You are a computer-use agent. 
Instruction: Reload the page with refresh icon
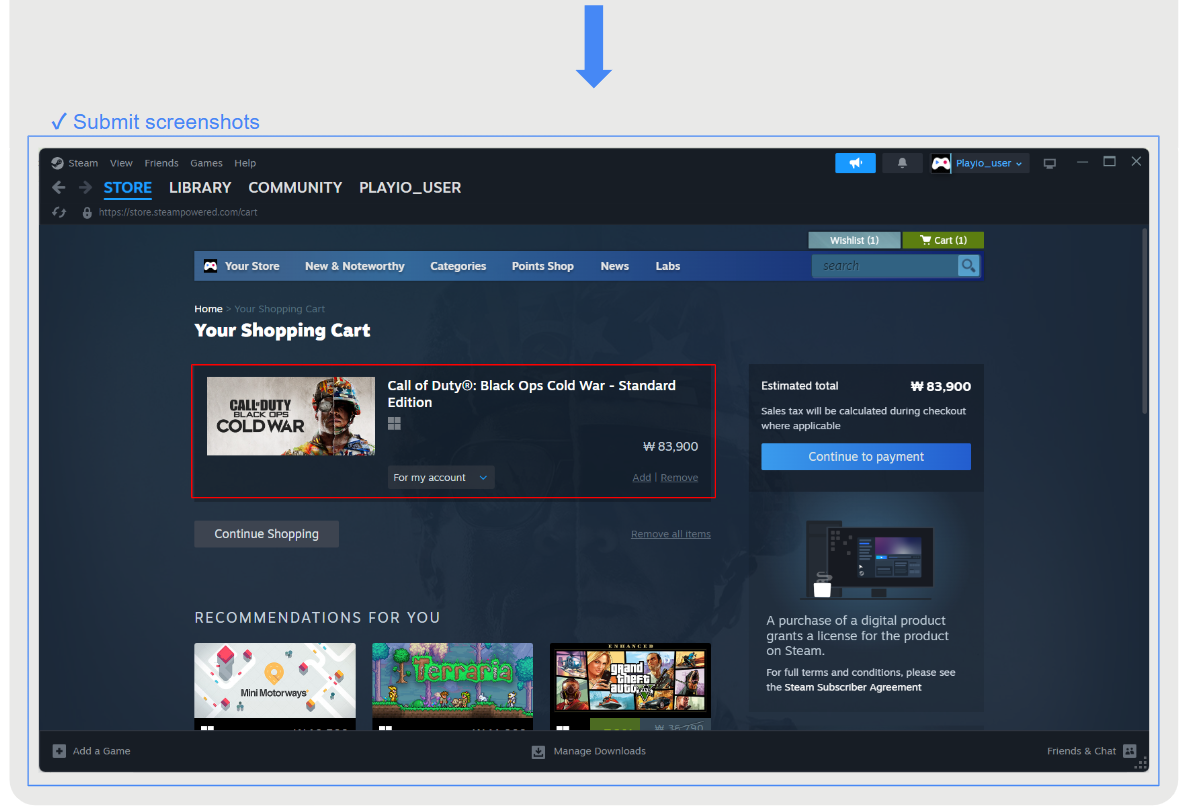tap(59, 213)
